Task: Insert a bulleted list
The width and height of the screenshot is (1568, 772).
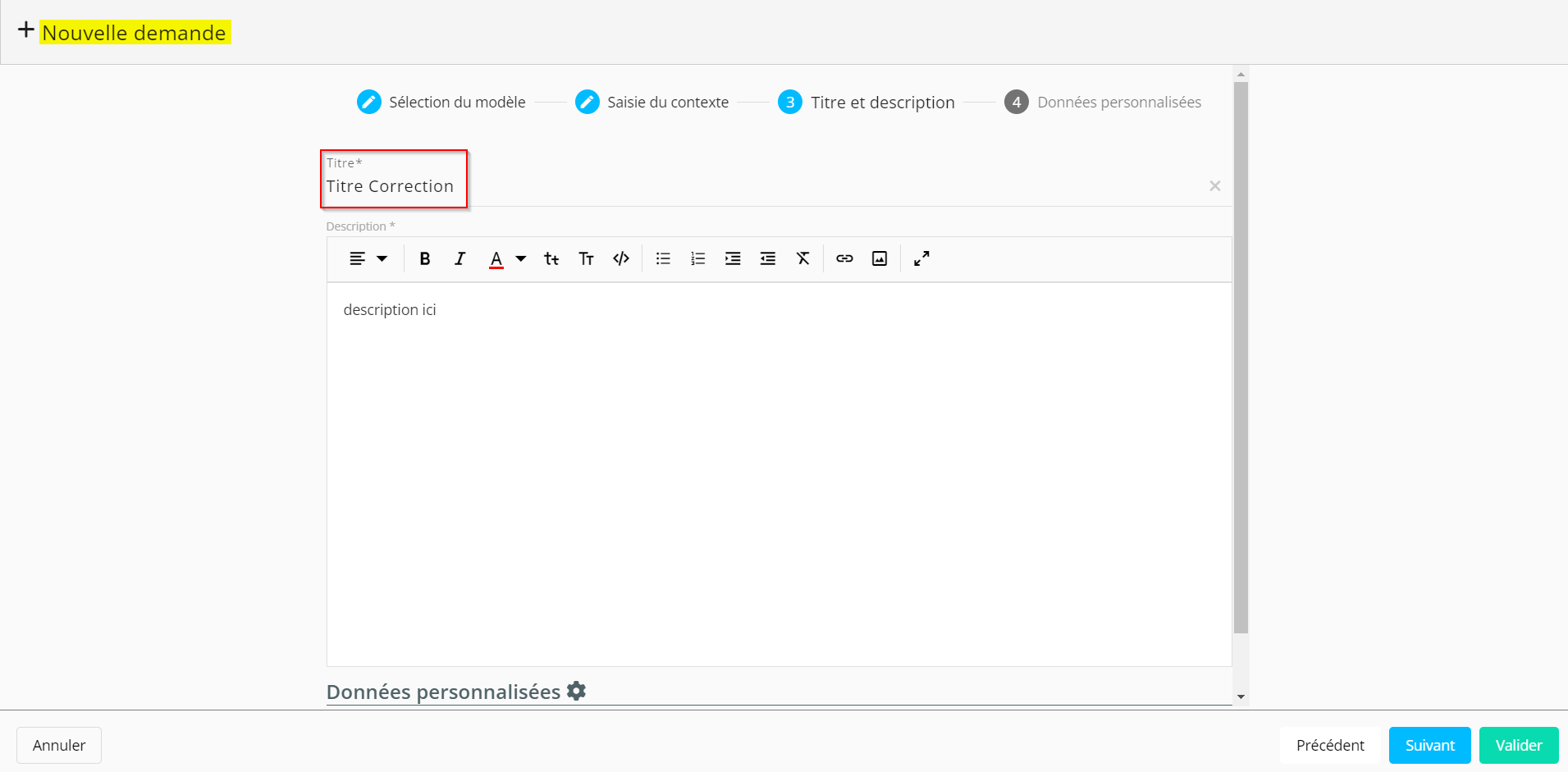Action: click(x=663, y=259)
